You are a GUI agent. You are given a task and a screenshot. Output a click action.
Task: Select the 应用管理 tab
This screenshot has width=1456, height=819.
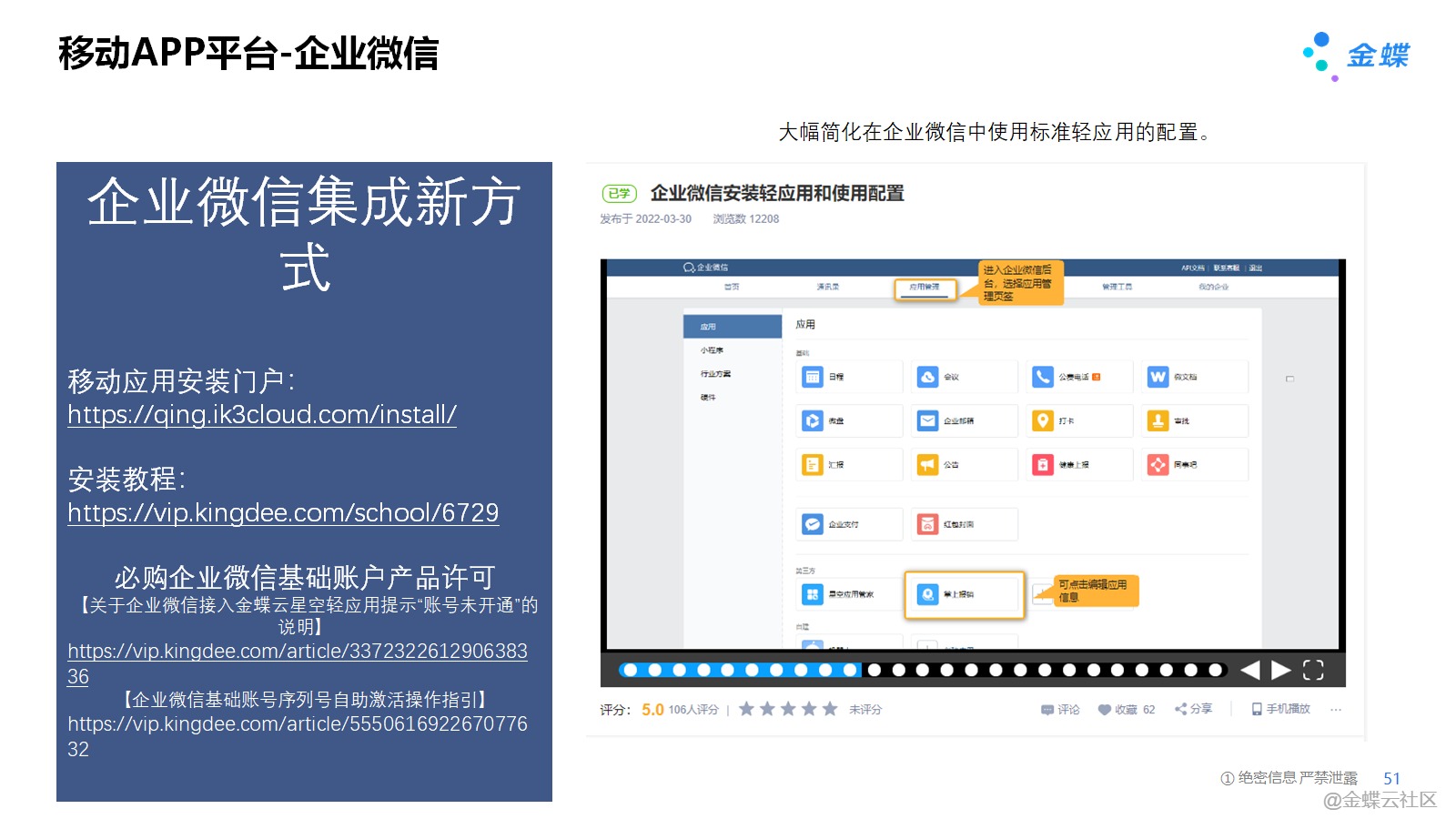pyautogui.click(x=925, y=288)
